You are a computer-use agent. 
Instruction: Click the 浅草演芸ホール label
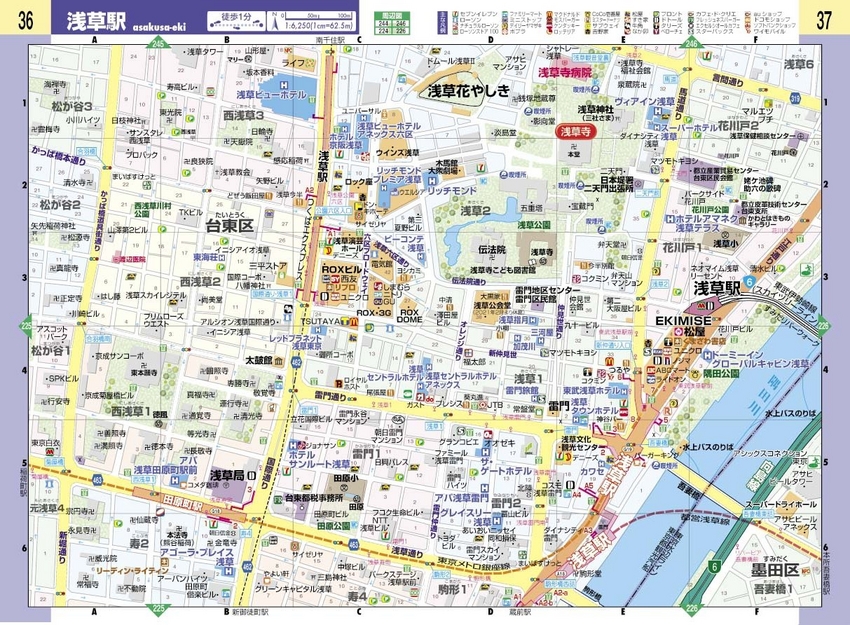[349, 244]
